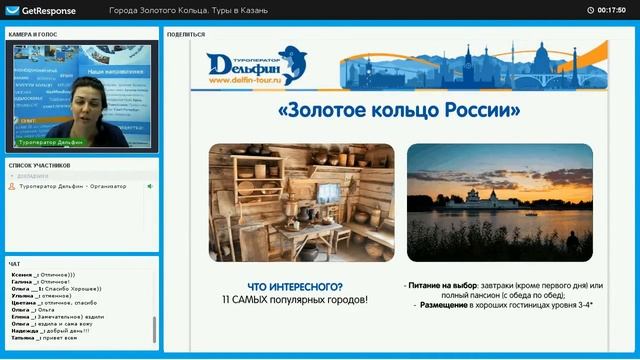Image resolution: width=640 pixels, height=360 pixels.
Task: Click the organizer's orange user avatar icon
Action: tap(12, 187)
